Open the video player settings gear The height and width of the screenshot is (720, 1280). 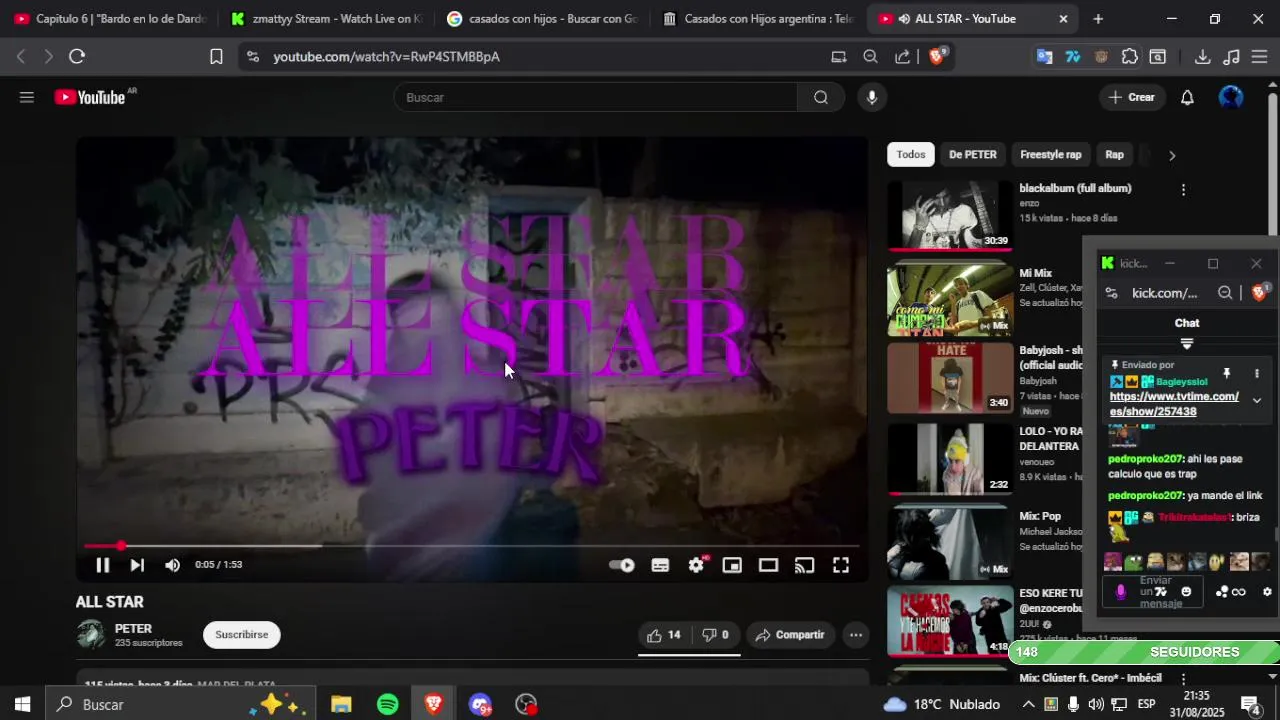pyautogui.click(x=697, y=565)
